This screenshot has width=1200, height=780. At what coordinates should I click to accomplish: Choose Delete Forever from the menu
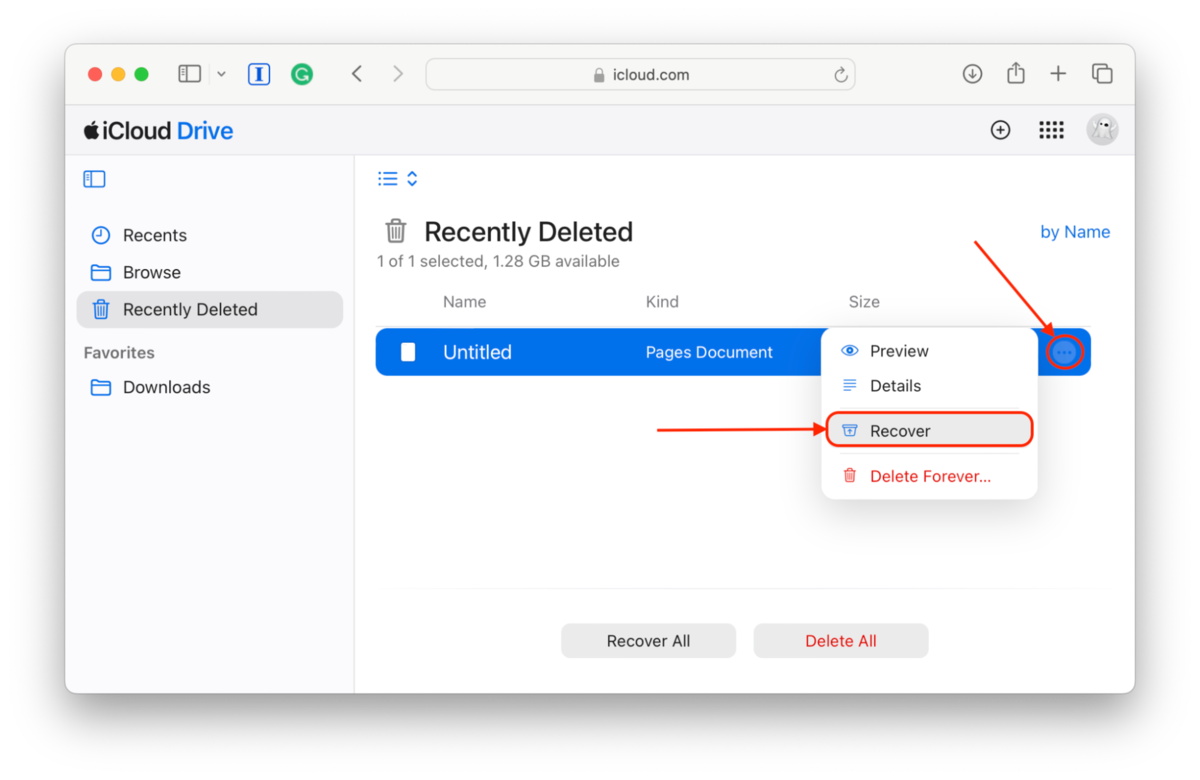929,476
